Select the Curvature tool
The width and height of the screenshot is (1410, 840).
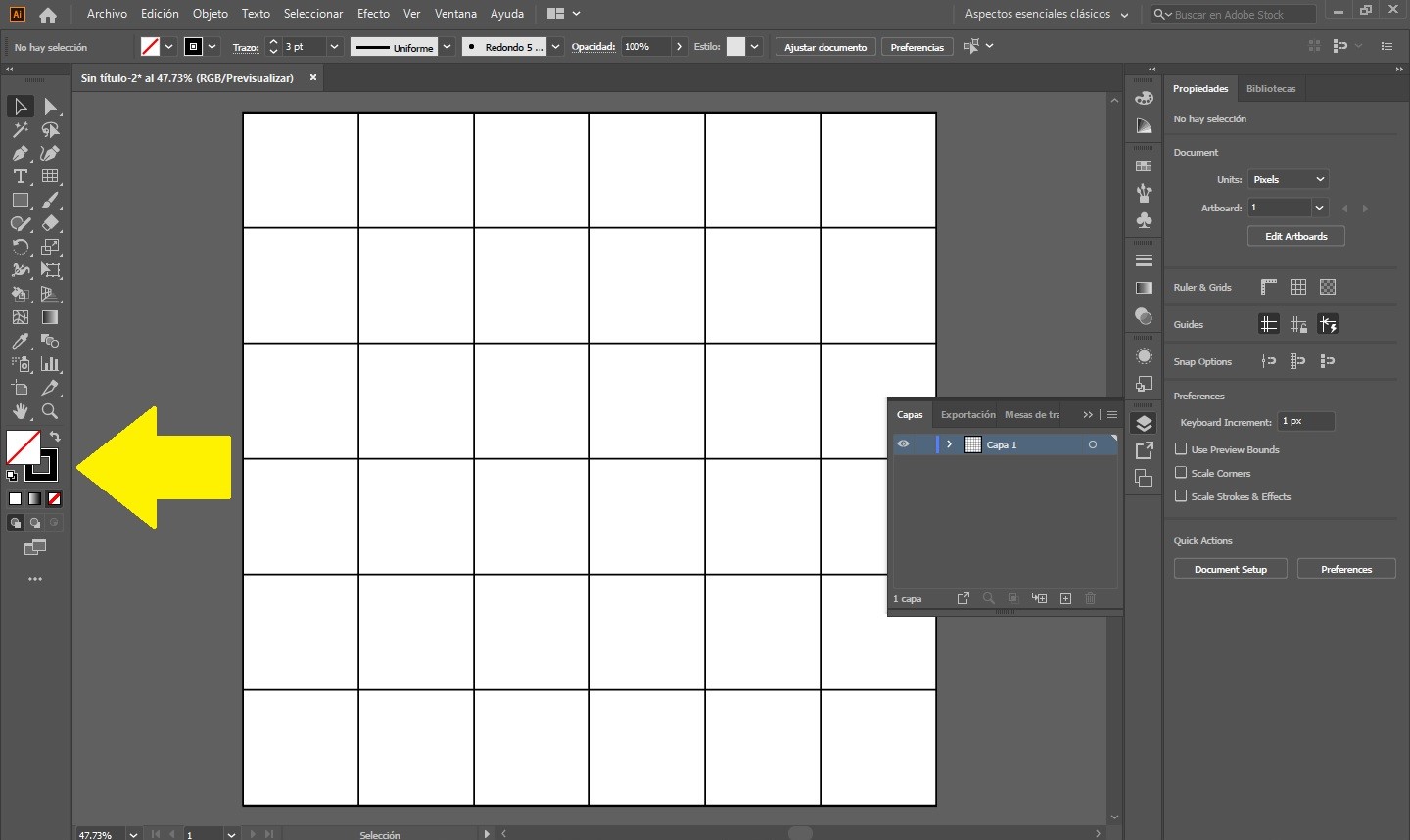[x=50, y=153]
